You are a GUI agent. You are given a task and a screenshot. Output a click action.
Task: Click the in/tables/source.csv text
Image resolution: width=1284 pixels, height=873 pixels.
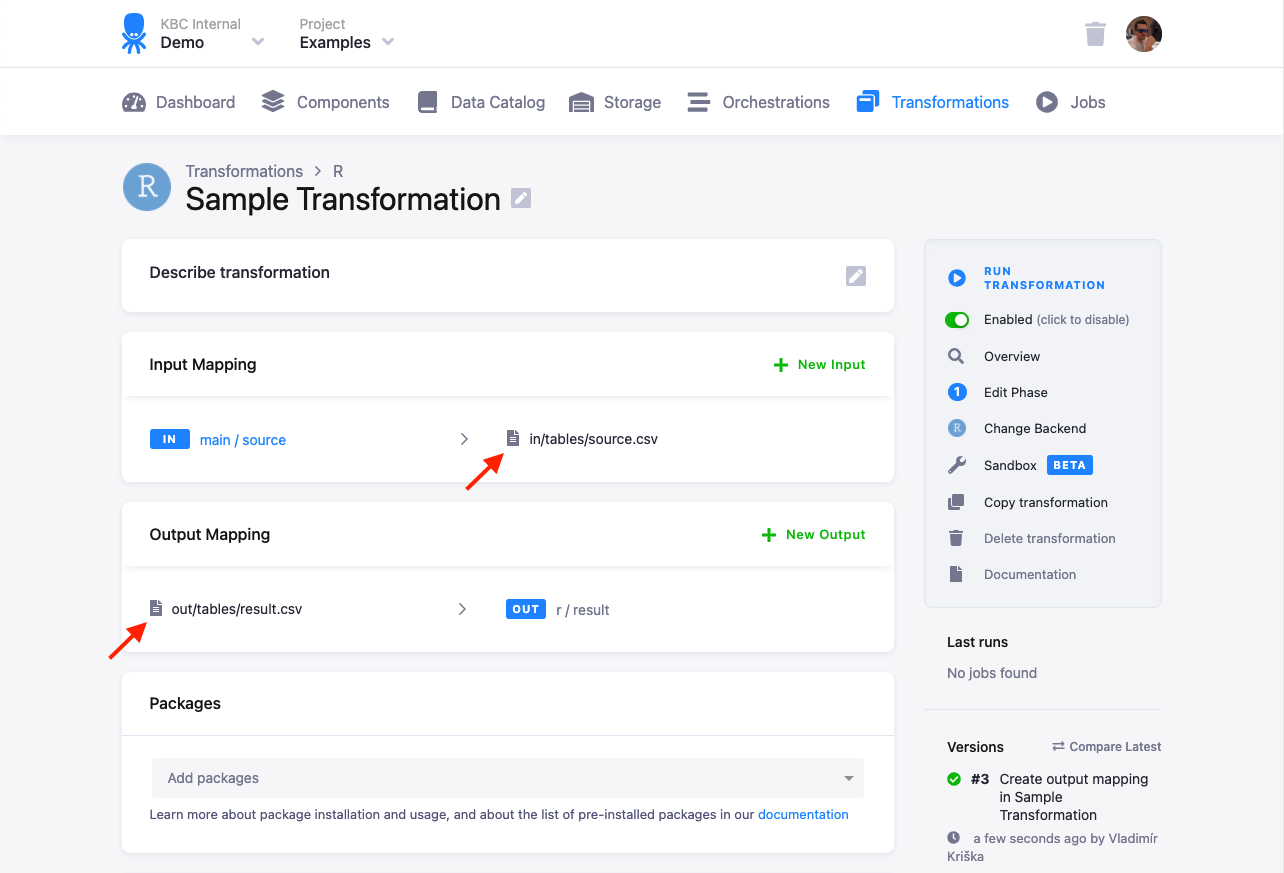point(593,439)
